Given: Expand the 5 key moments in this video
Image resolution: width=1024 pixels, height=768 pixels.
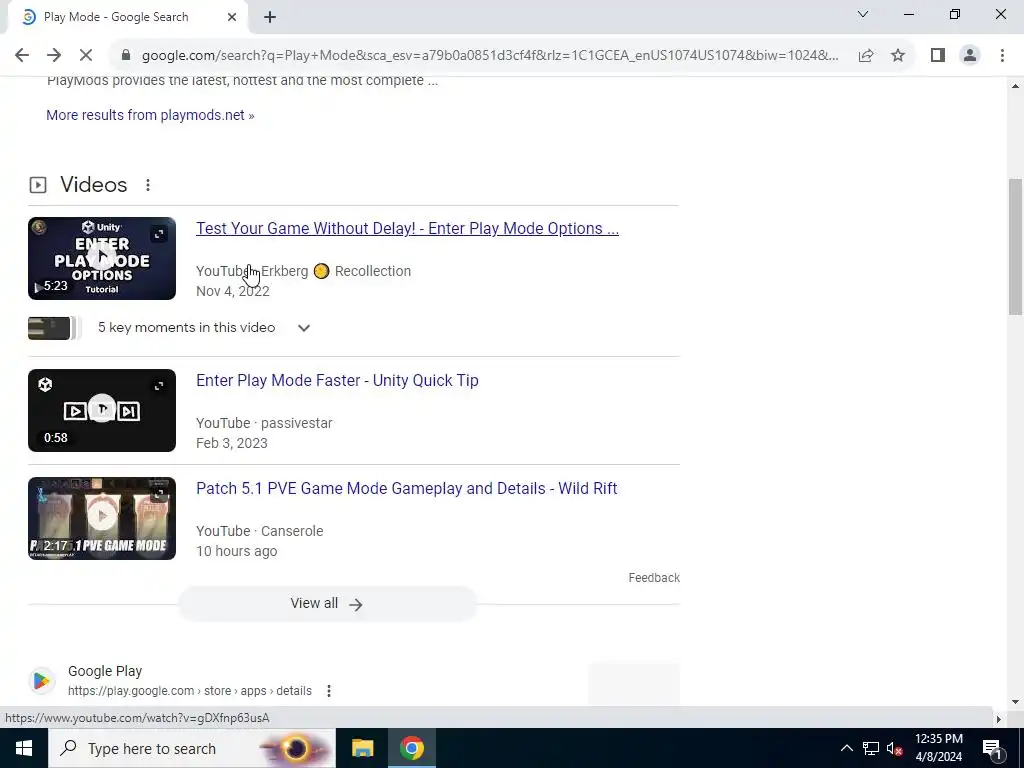Looking at the screenshot, I should [x=304, y=328].
